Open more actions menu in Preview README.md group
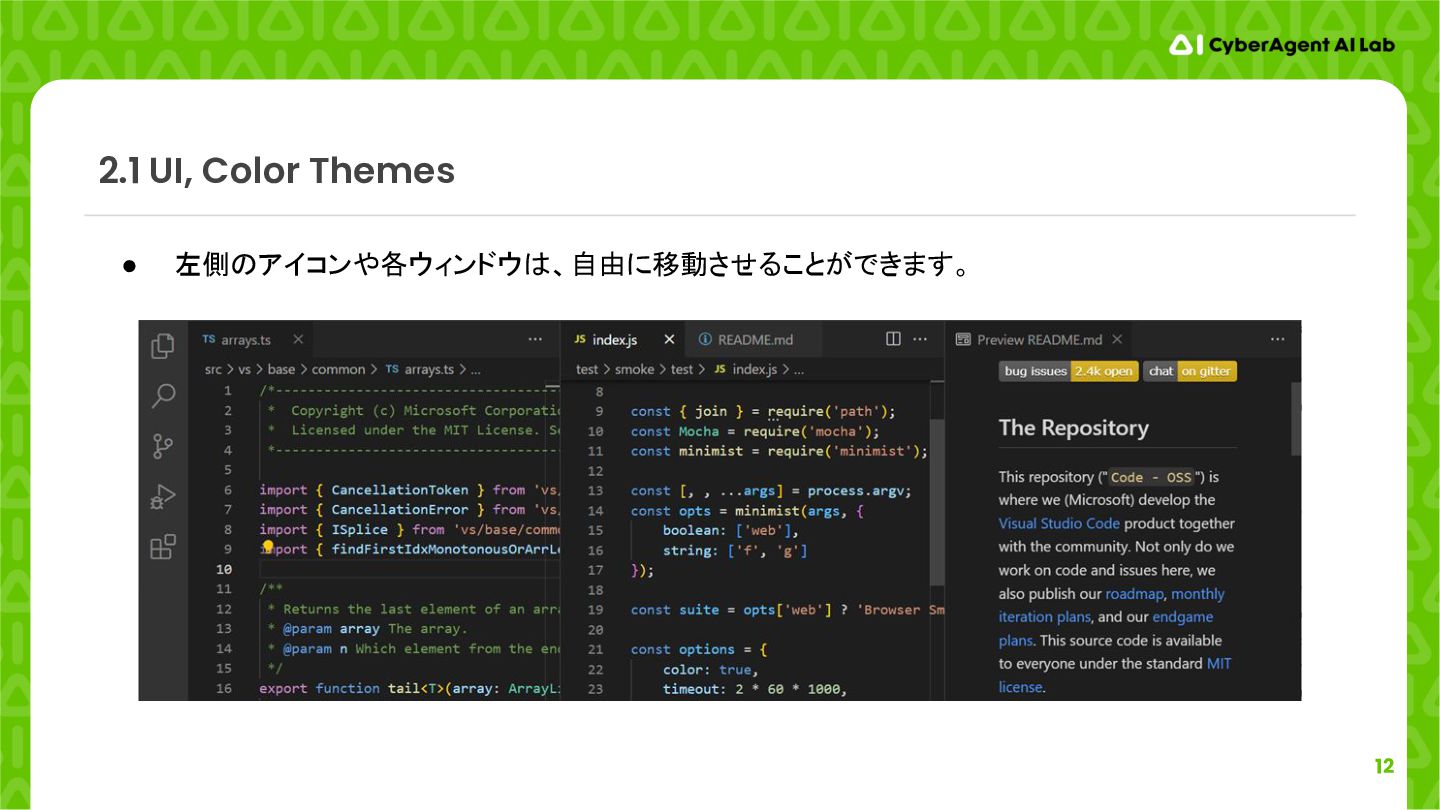The height and width of the screenshot is (810, 1440). [x=1277, y=340]
